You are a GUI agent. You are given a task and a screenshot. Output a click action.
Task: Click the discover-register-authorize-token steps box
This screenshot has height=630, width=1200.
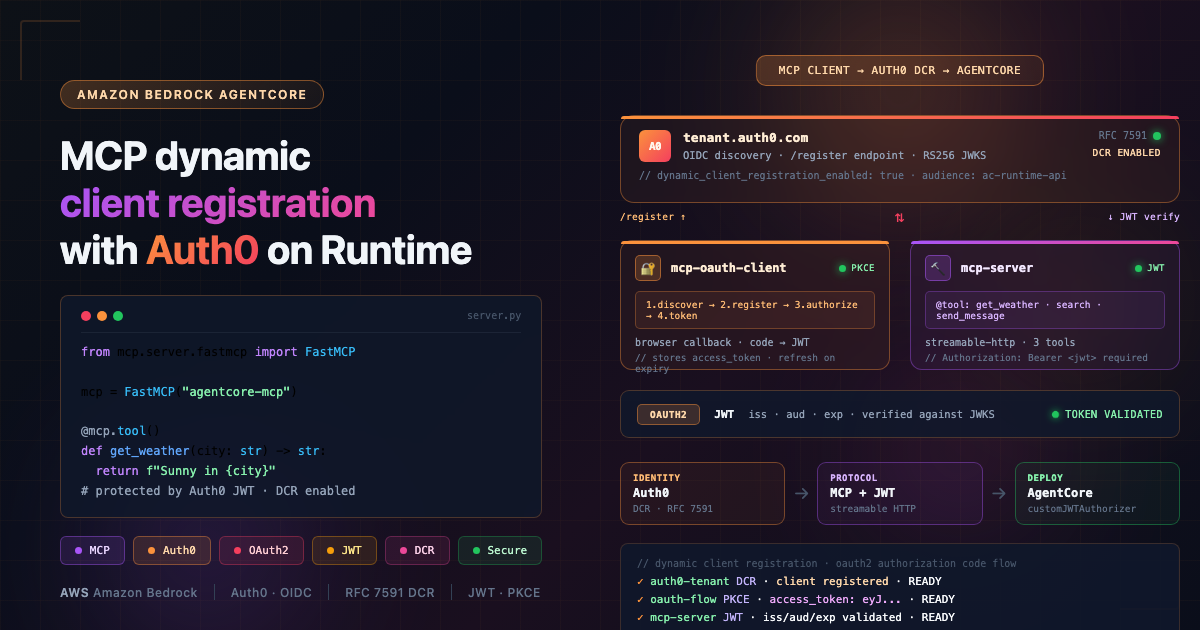pyautogui.click(x=755, y=310)
